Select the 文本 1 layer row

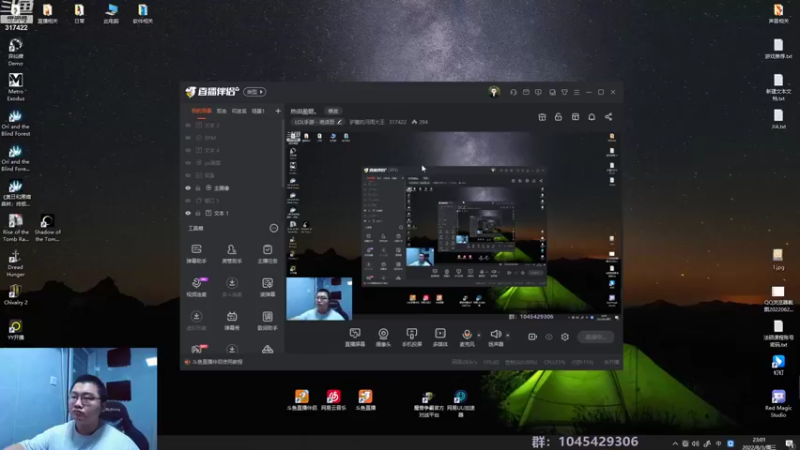tap(231, 213)
